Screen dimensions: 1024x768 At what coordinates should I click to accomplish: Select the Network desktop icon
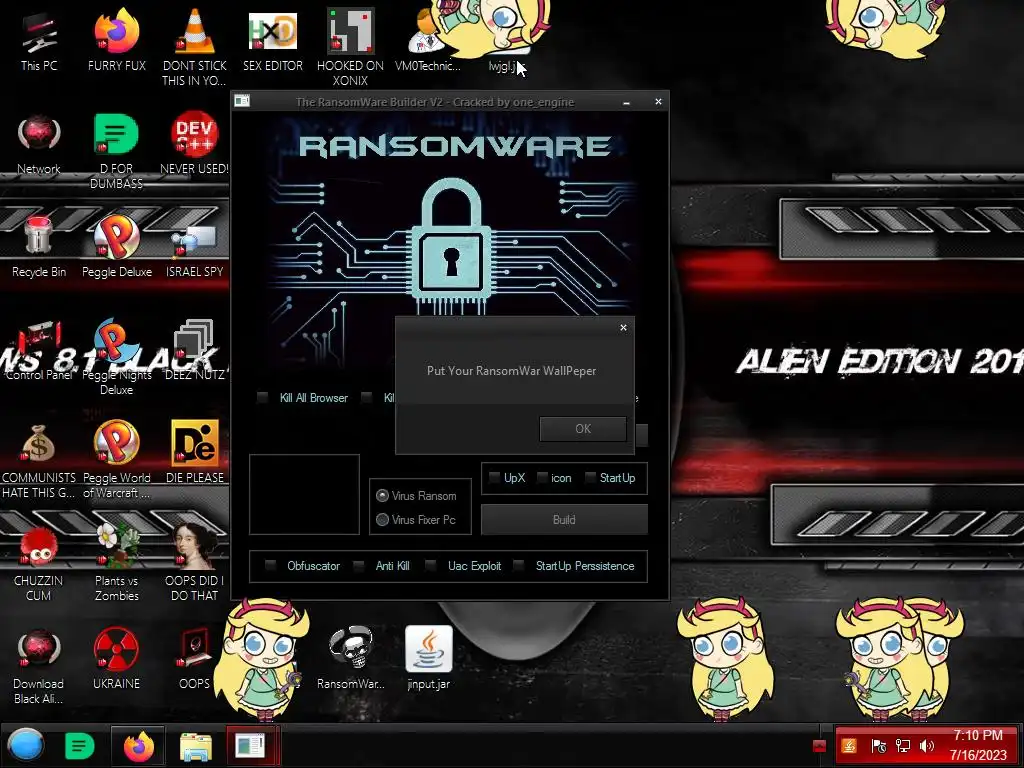pos(39,145)
